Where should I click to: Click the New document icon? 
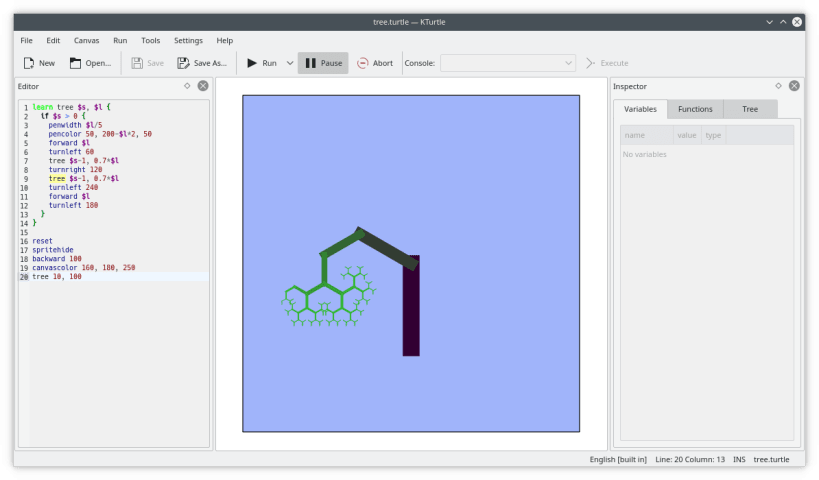[x=29, y=63]
